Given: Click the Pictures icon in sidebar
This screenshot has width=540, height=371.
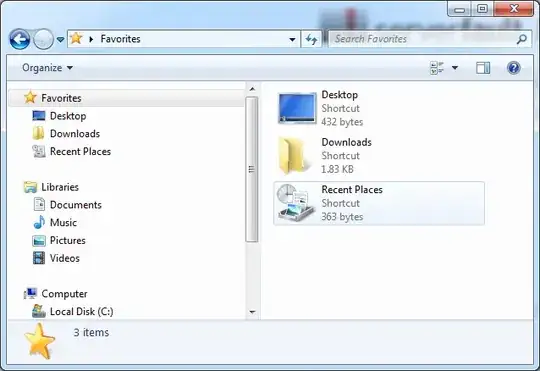Looking at the screenshot, I should coord(39,240).
